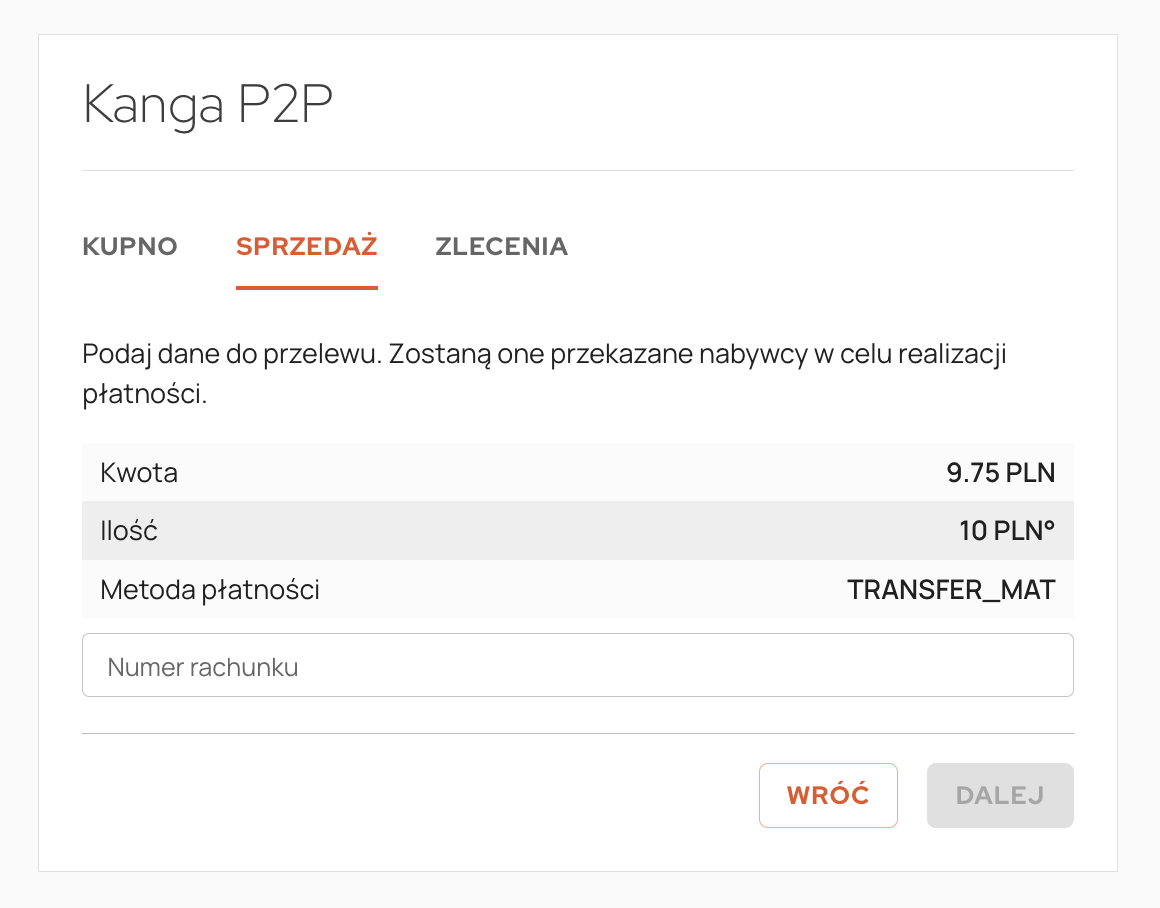Switch to the KUPNO tab
Image resolution: width=1160 pixels, height=908 pixels.
[x=130, y=246]
